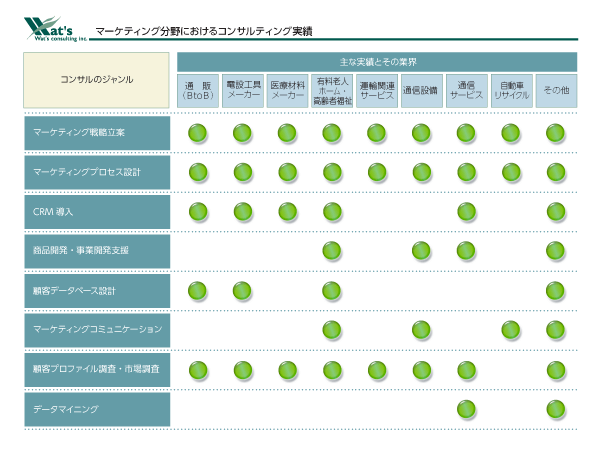
Task: Click green dot: マーケティングコミュニケーション under 通信設備
Action: point(421,330)
